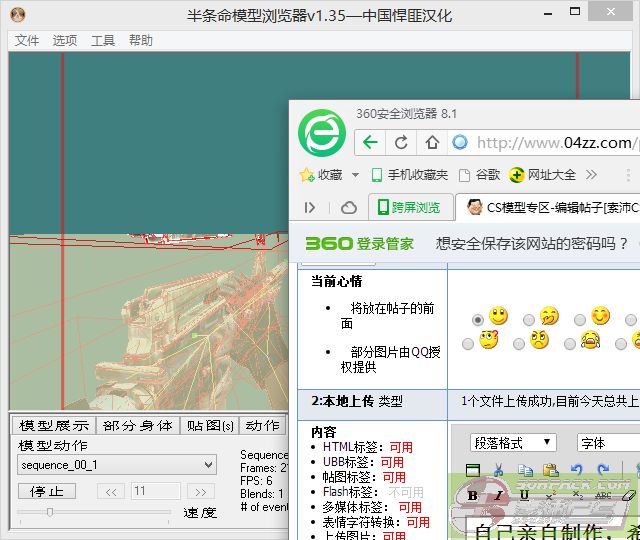
Task: Click the cloud icon beside the tab bar
Action: click(348, 208)
